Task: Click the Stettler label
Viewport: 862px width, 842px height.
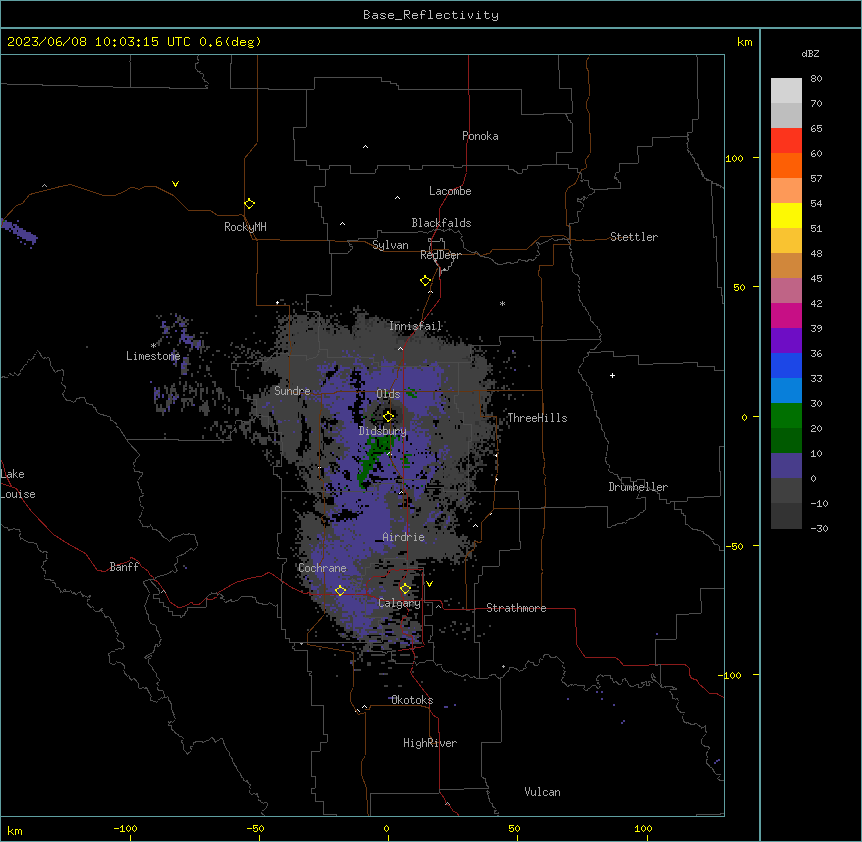Action: coord(634,237)
